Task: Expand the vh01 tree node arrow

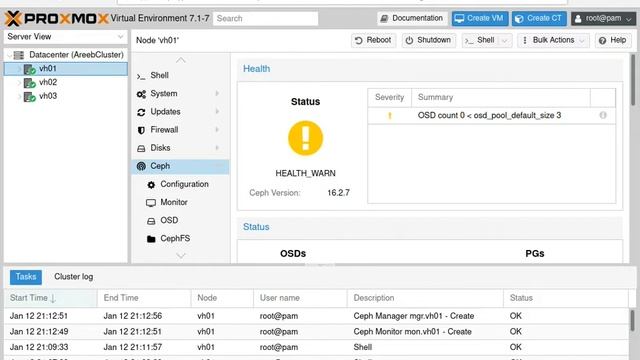Action: point(19,69)
